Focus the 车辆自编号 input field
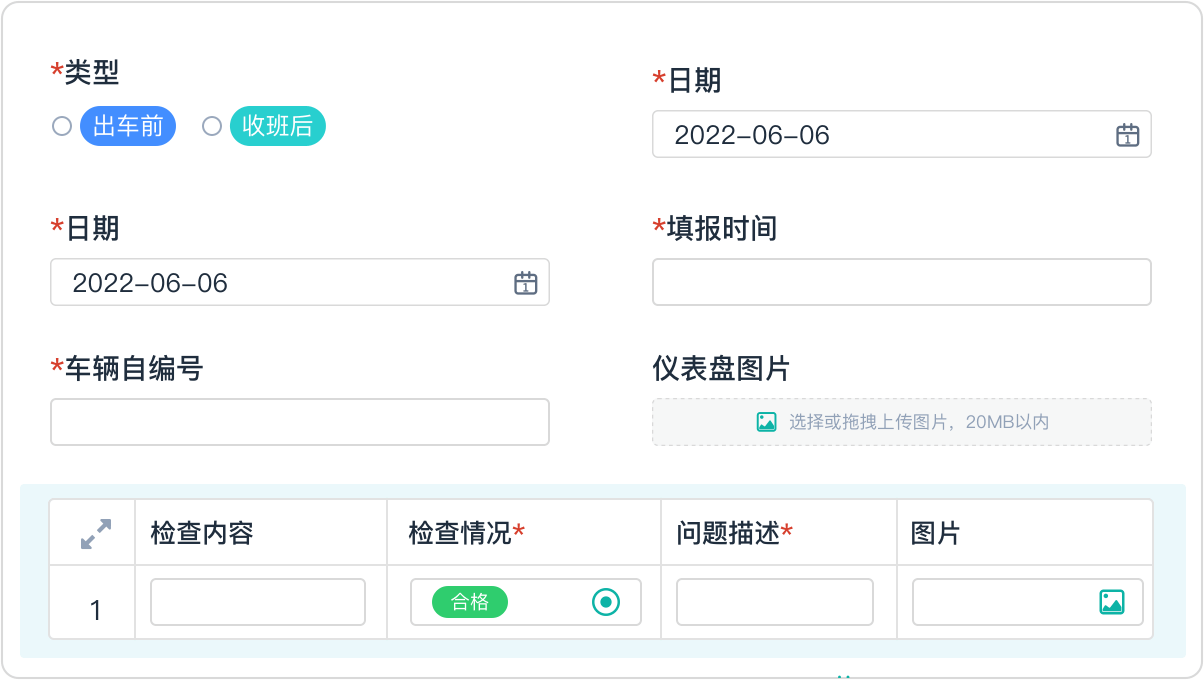Viewport: 1204px width, 680px height. pyautogui.click(x=299, y=422)
